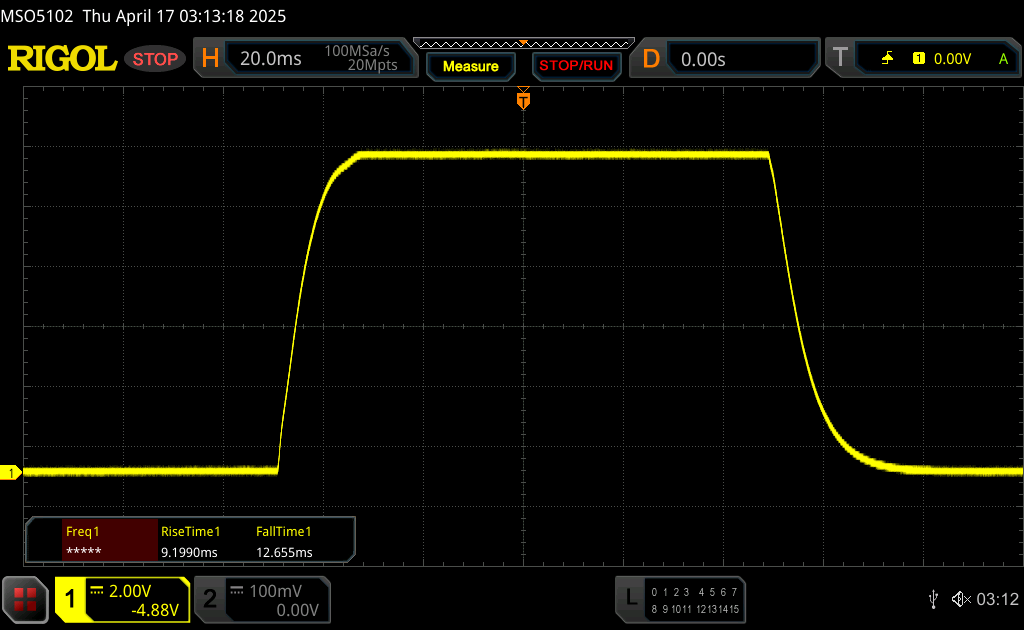Open the red grid function menu icon
This screenshot has height=630, width=1024.
tap(25, 599)
